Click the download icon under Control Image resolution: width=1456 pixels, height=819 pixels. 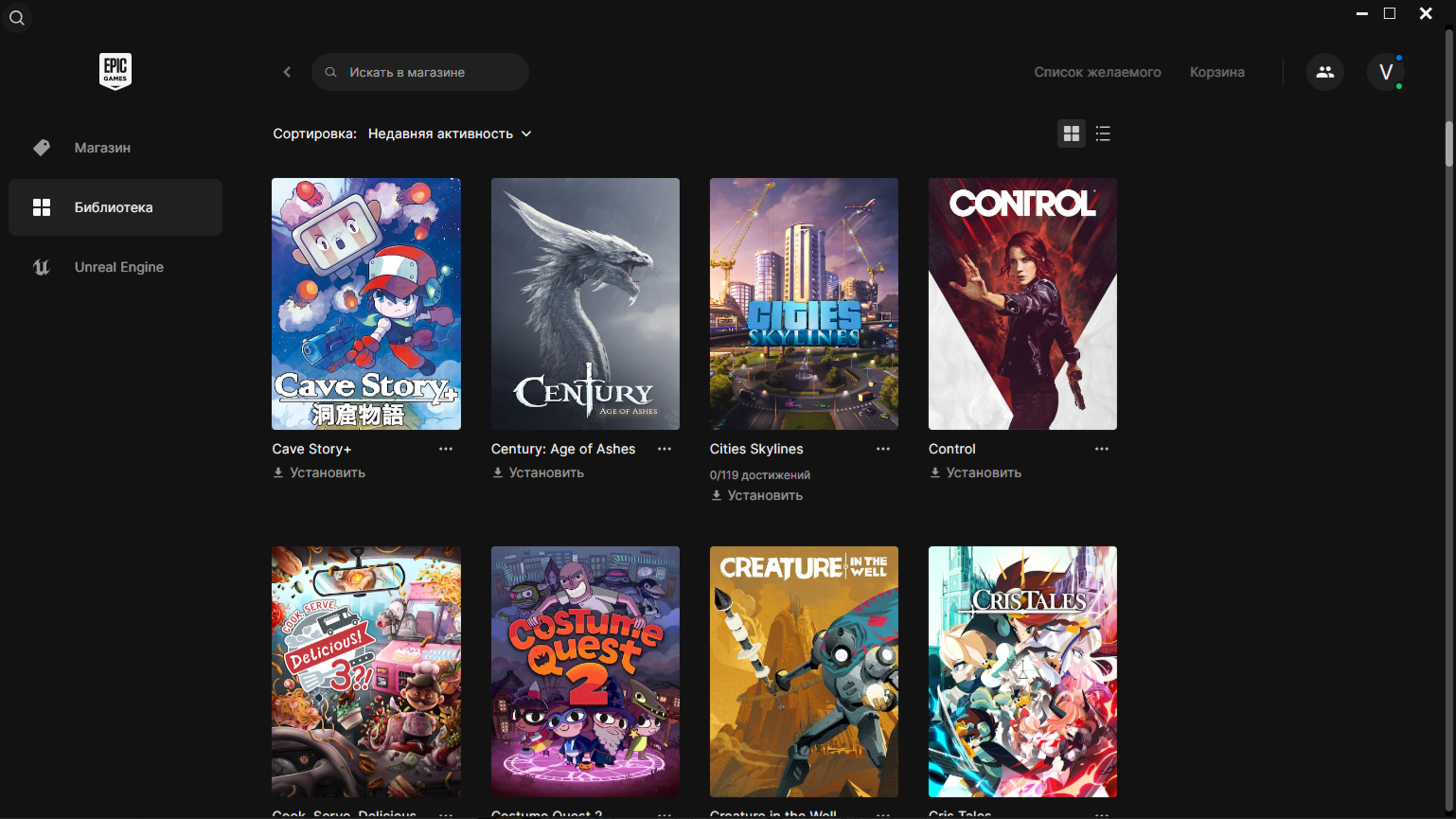pos(935,472)
